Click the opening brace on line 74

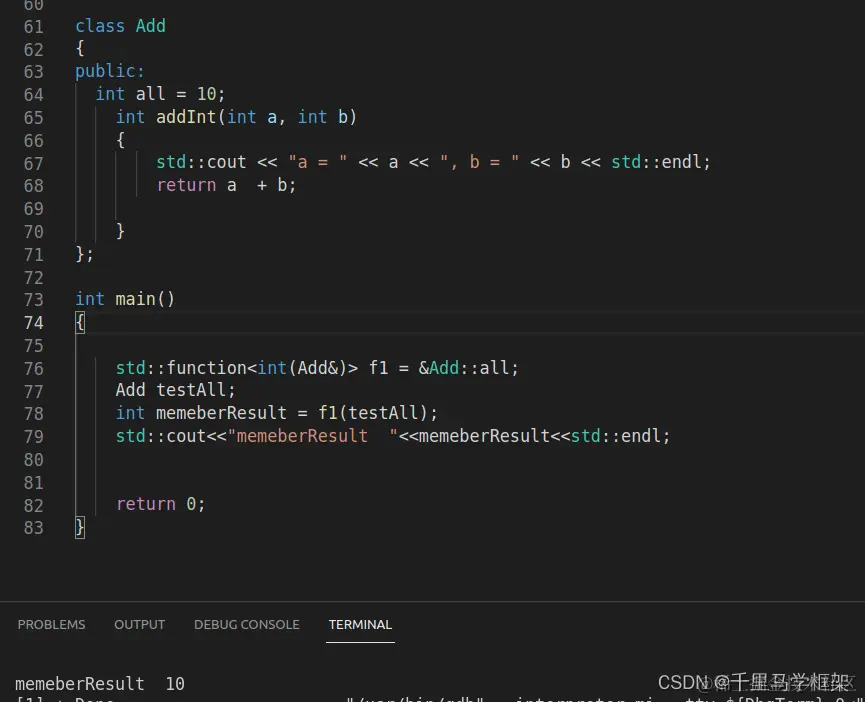tap(80, 322)
